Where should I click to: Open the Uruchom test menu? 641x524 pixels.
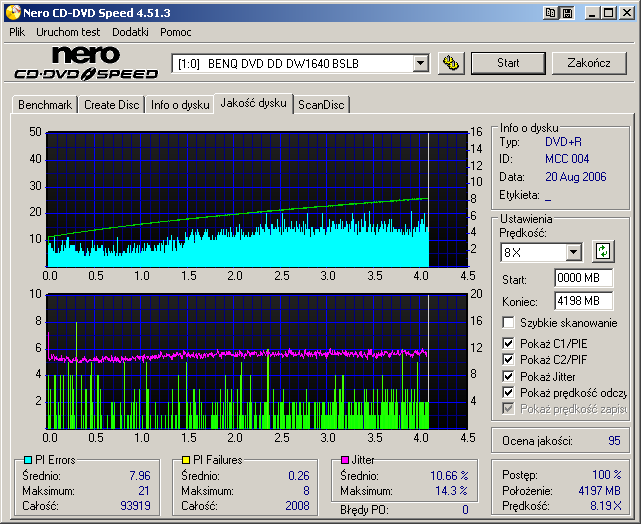68,32
